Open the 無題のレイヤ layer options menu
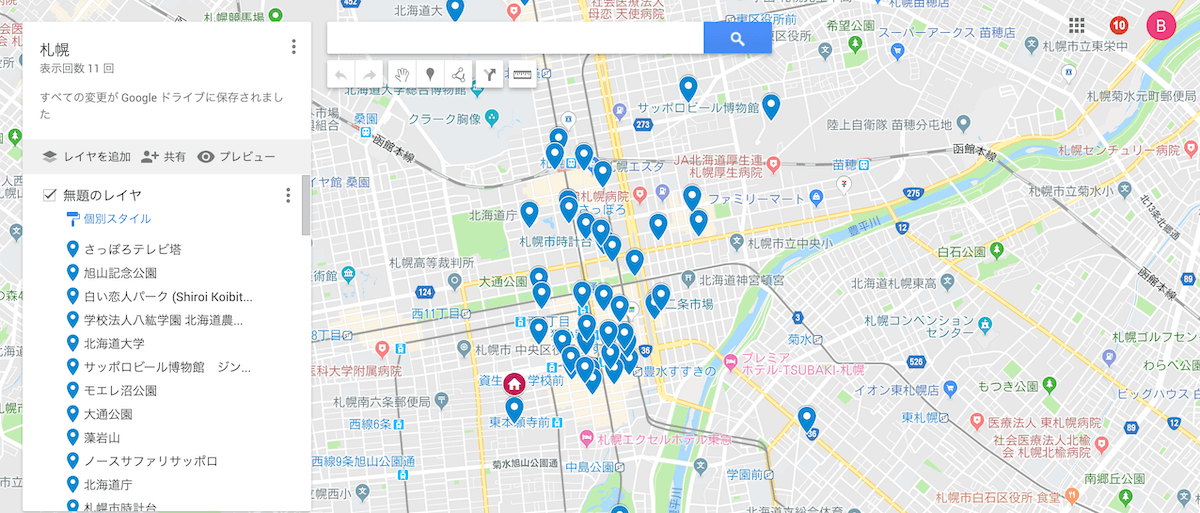The image size is (1200, 513). 288,196
